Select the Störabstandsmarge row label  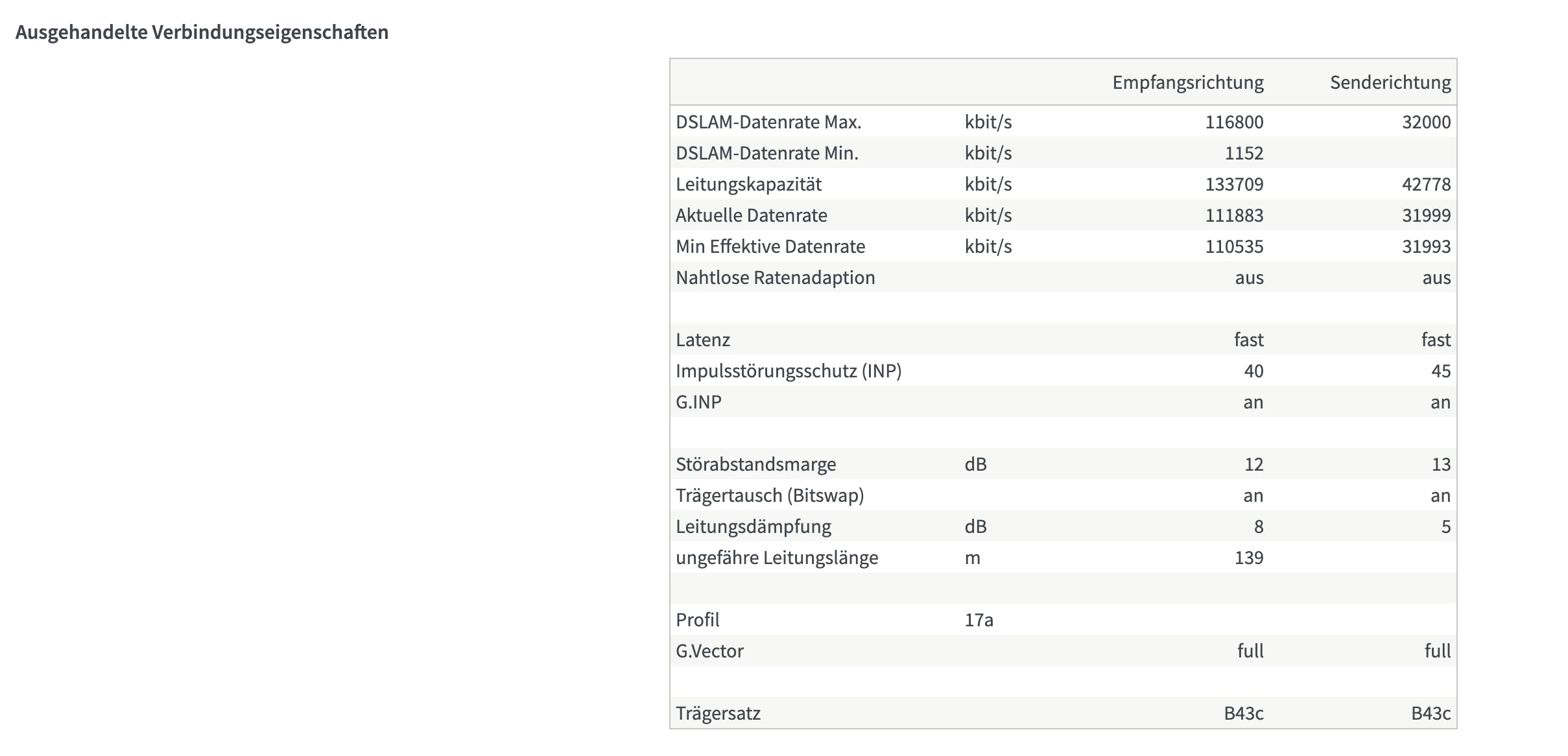[x=755, y=464]
